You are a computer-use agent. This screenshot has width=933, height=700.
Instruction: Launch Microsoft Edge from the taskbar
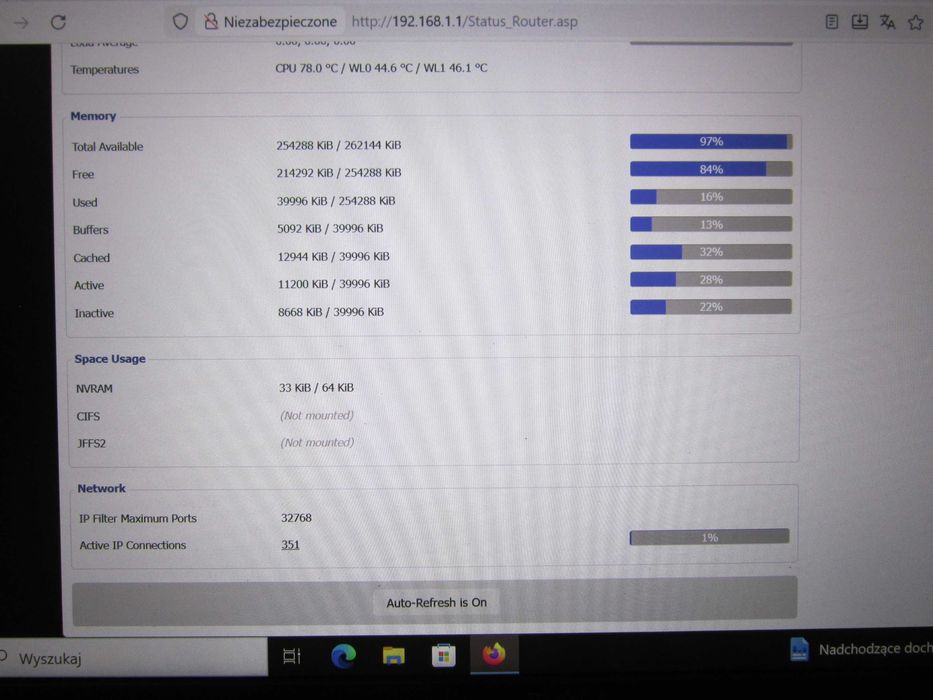(343, 656)
